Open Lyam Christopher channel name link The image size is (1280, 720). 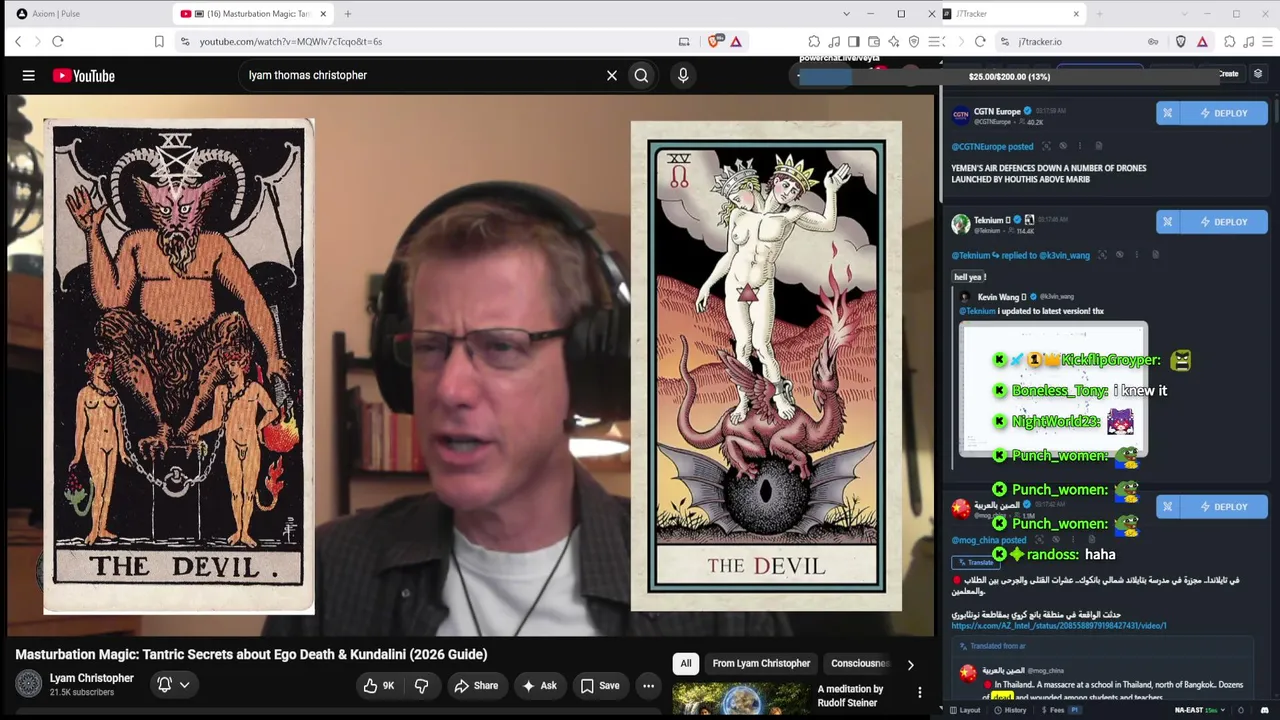point(92,678)
